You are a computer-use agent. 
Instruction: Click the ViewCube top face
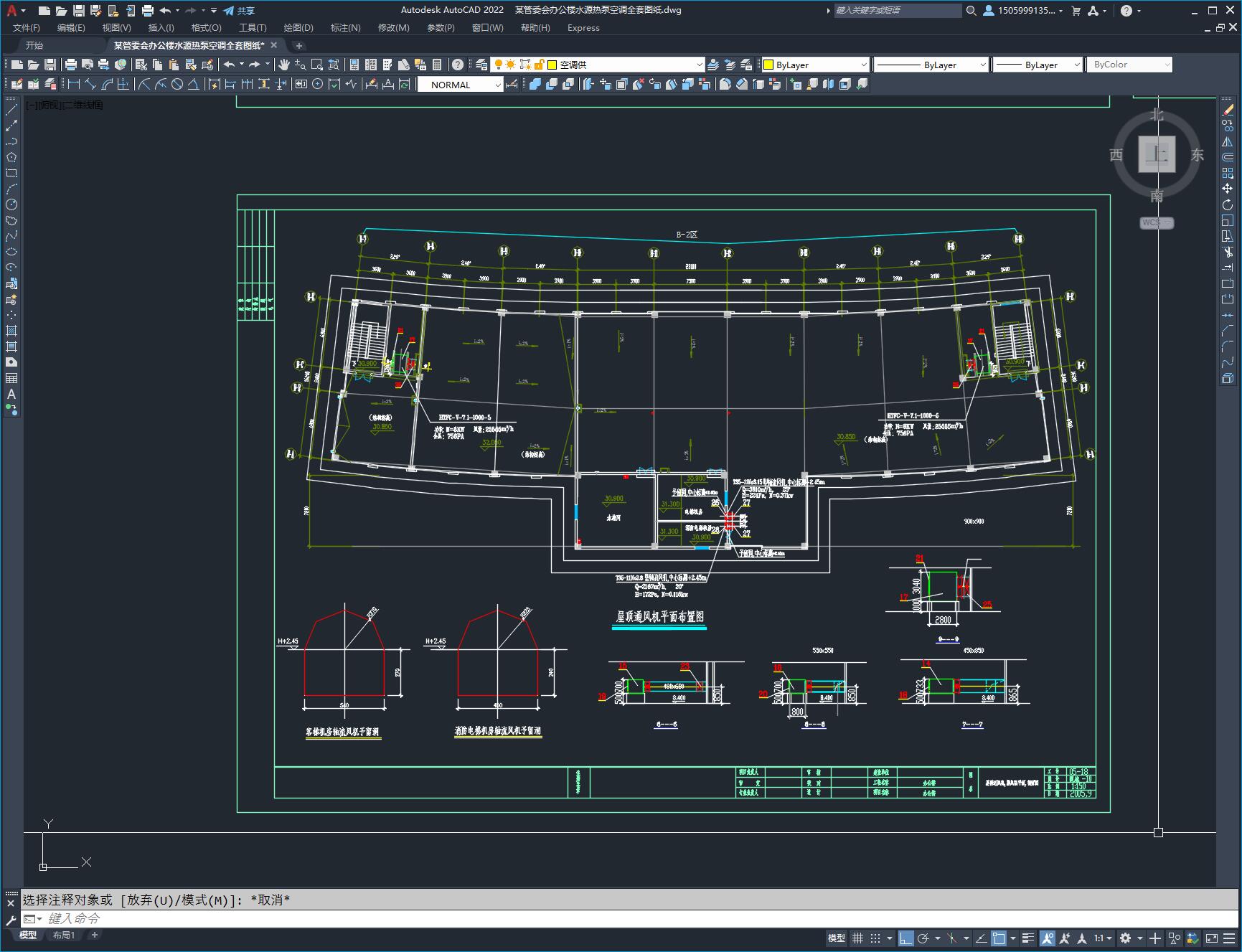[1157, 154]
